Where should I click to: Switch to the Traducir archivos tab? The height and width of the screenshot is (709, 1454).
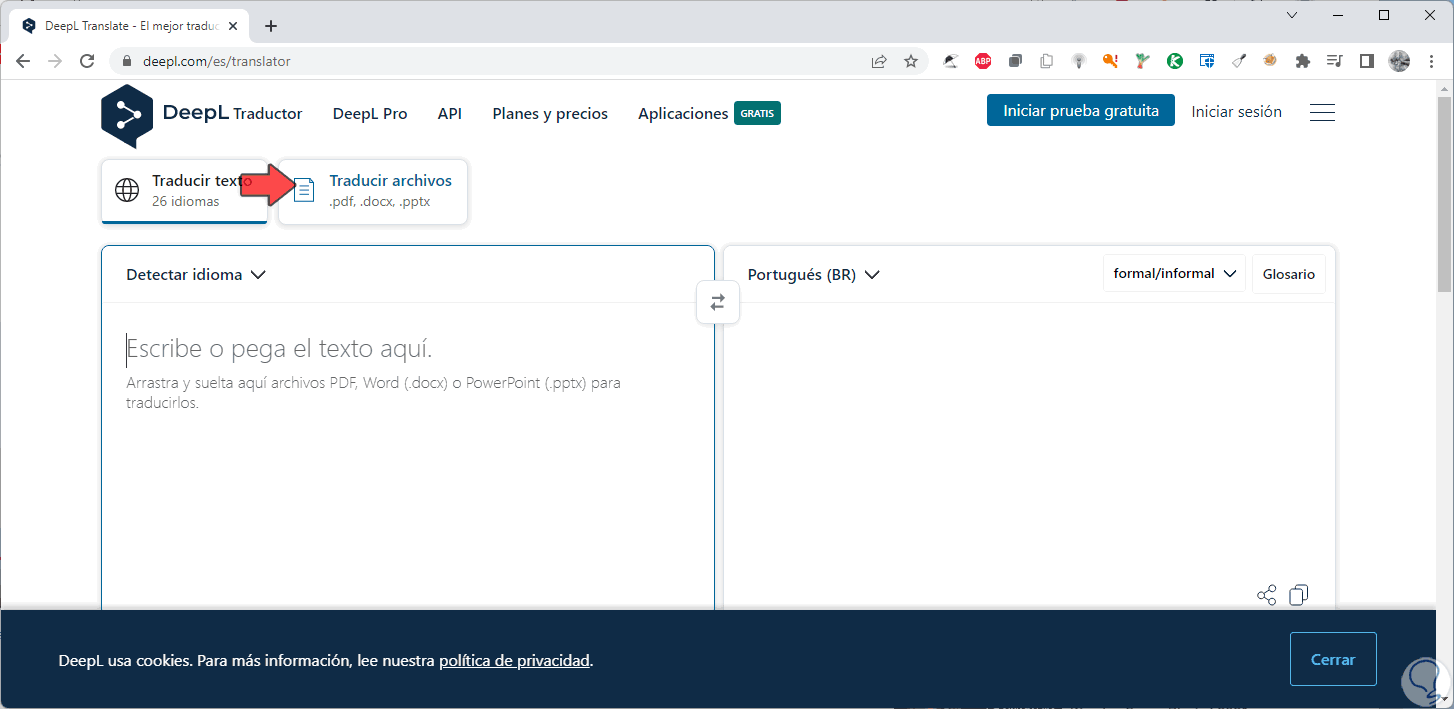373,190
